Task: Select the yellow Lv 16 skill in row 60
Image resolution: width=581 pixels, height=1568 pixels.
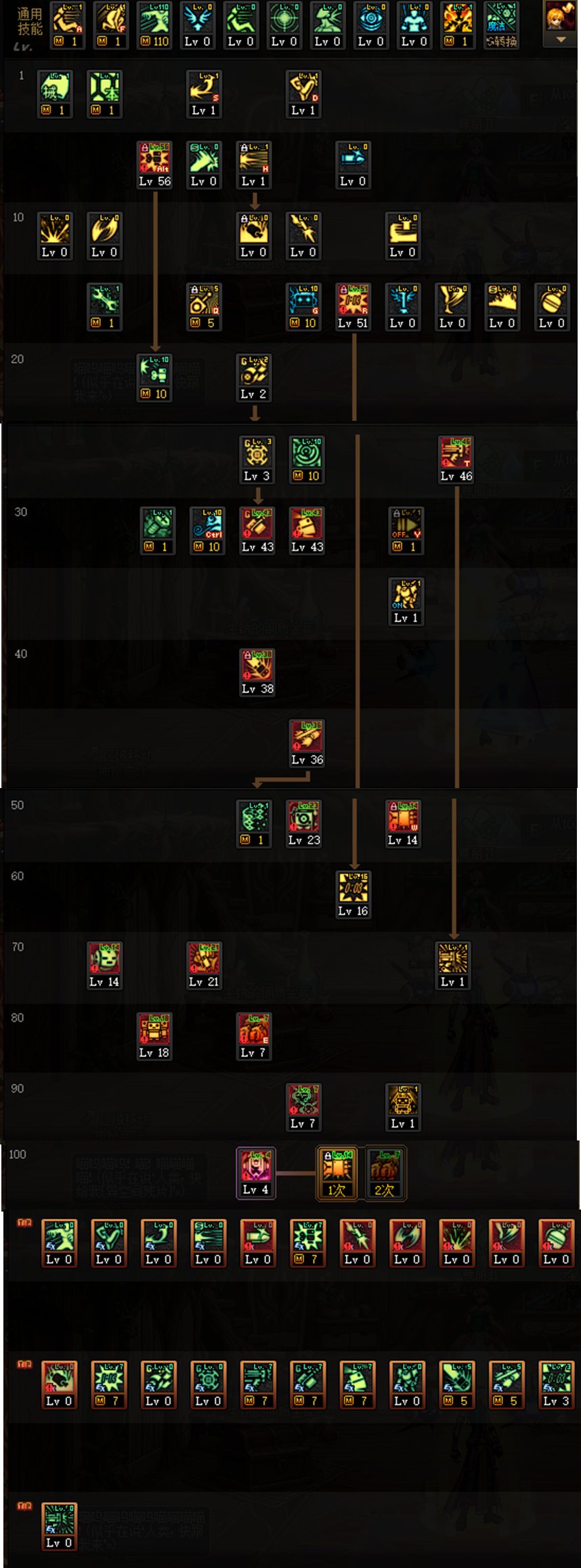Action: coord(353,895)
